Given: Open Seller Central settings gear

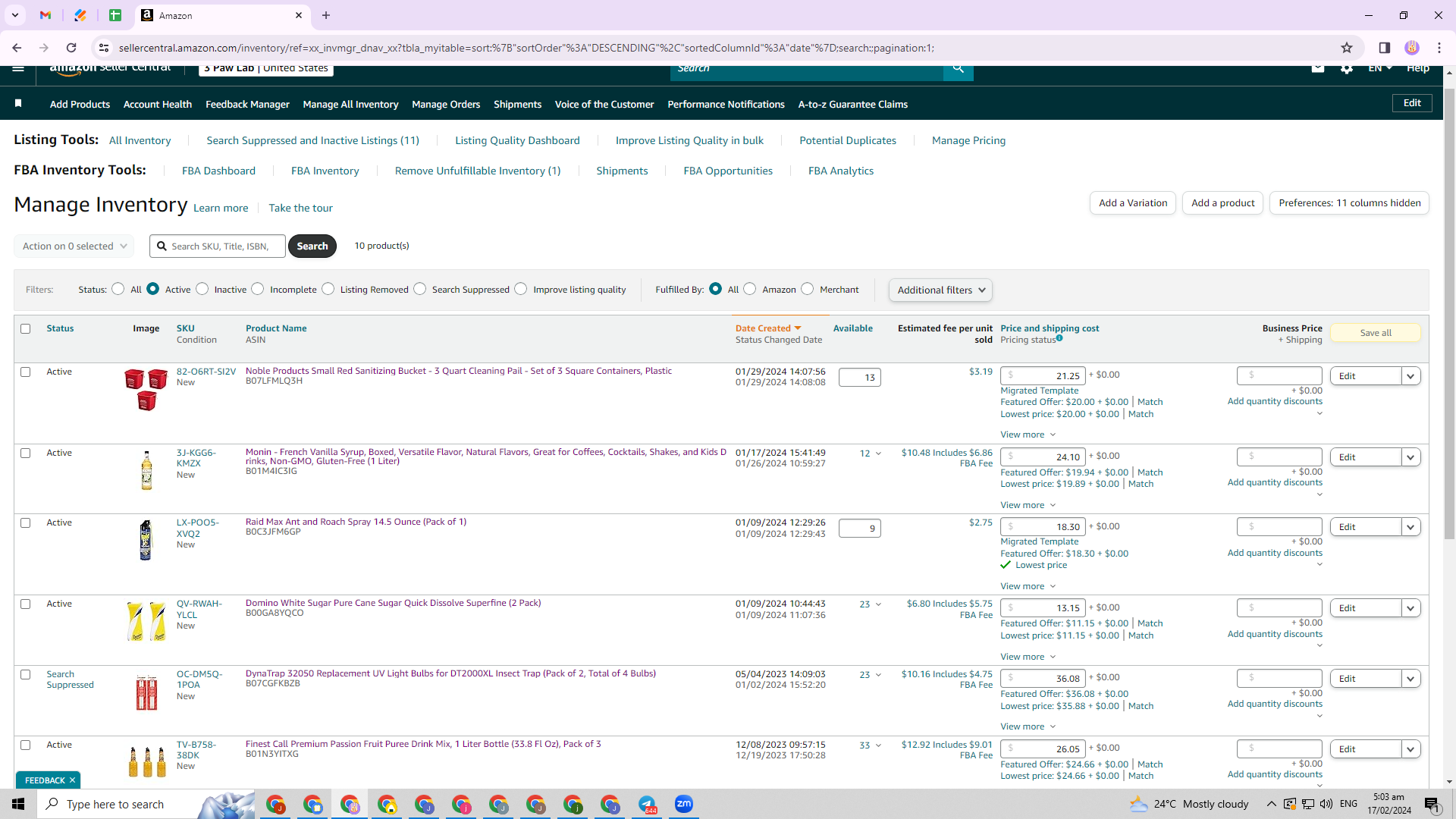Looking at the screenshot, I should tap(1347, 68).
